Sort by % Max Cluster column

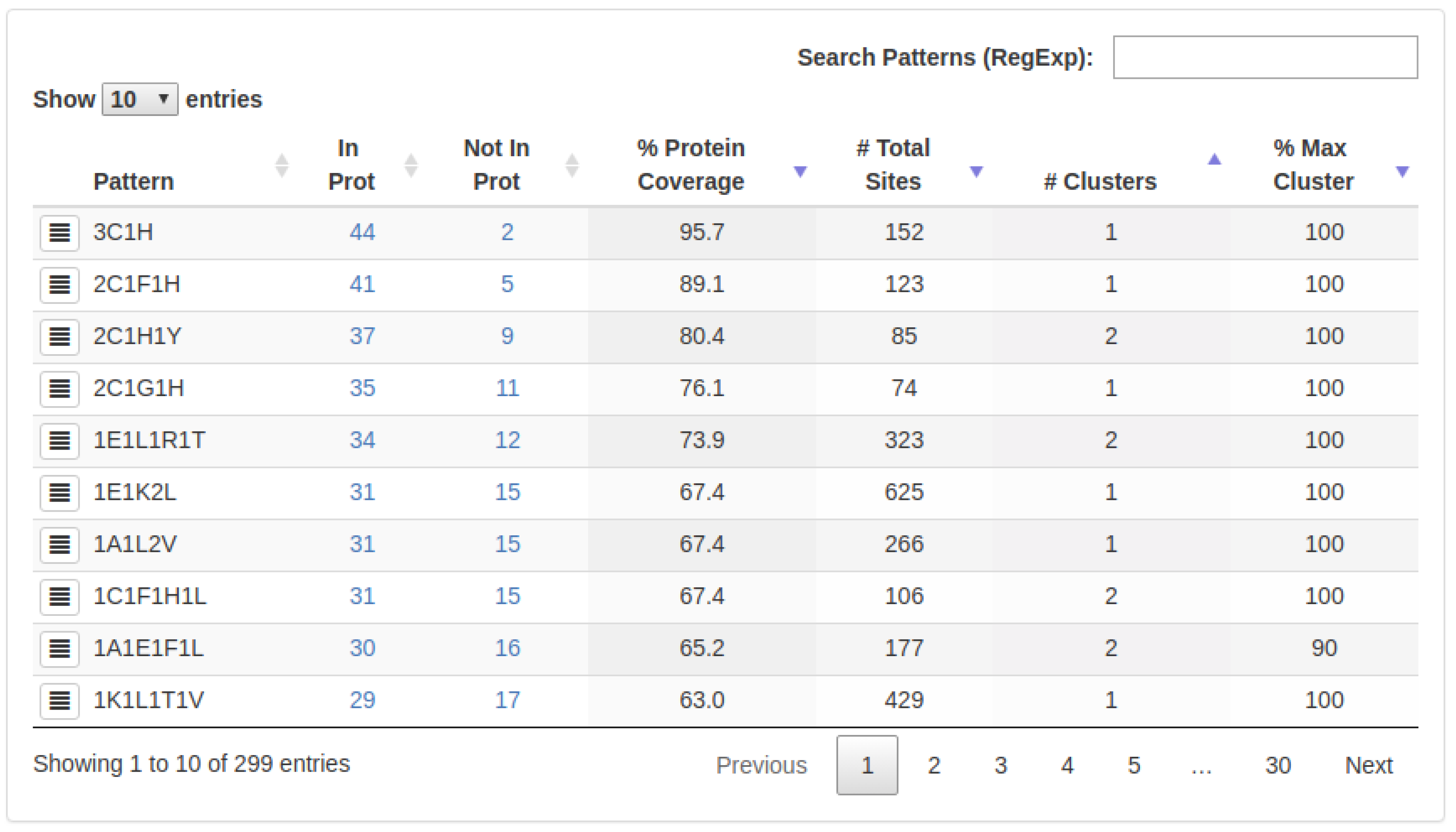[x=1313, y=165]
